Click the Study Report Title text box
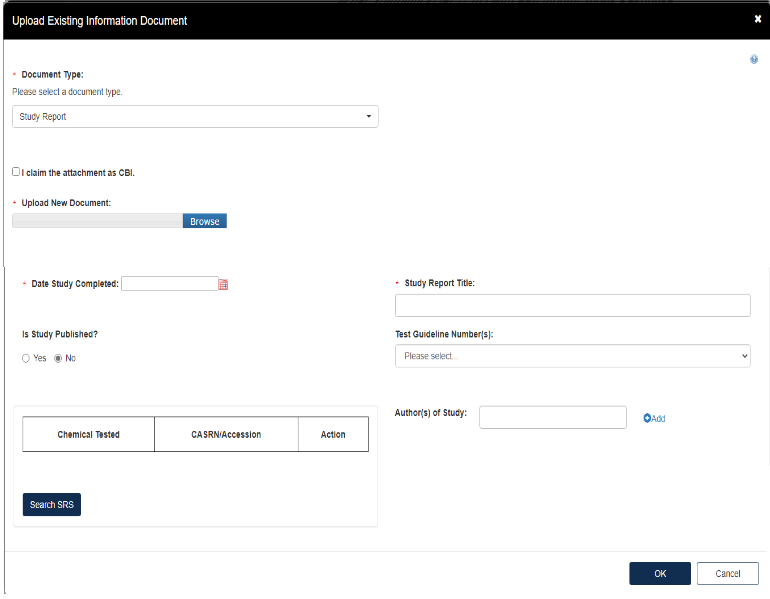770x599 pixels. click(572, 305)
